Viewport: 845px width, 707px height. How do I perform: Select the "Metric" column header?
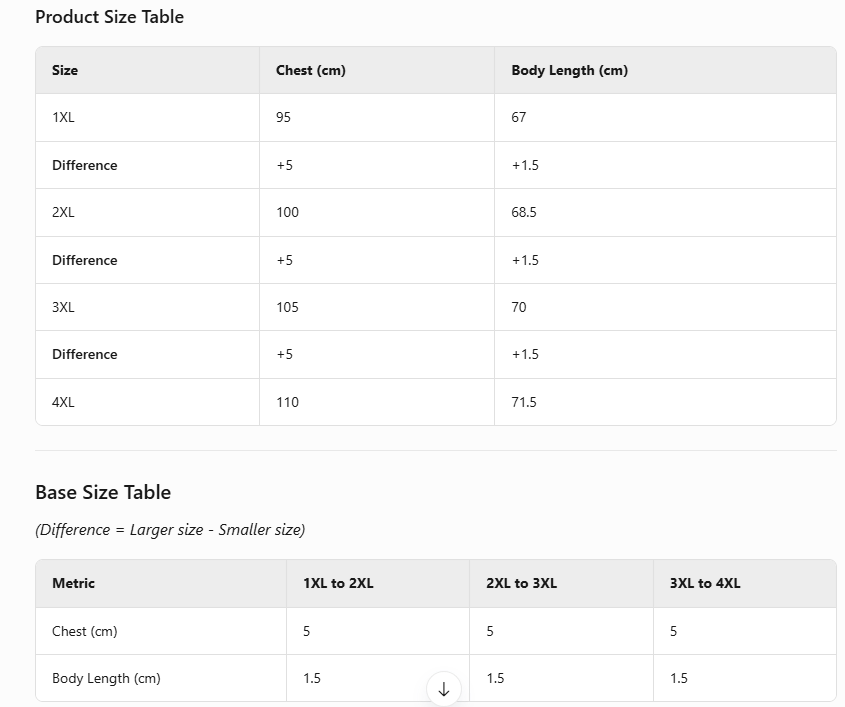73,583
